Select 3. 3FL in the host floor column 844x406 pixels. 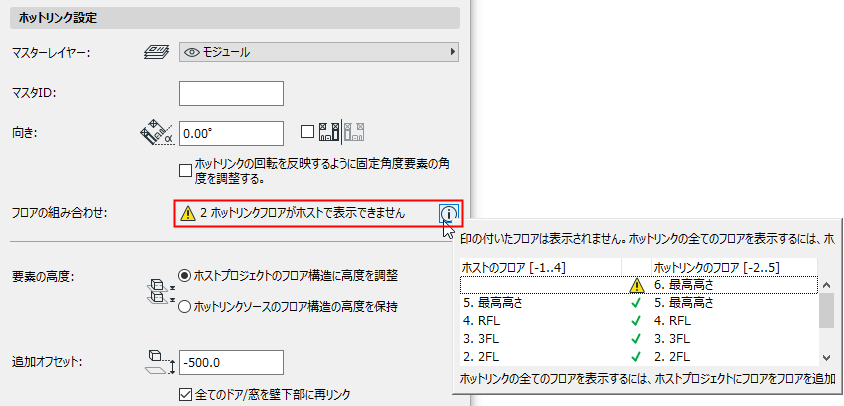(x=481, y=339)
